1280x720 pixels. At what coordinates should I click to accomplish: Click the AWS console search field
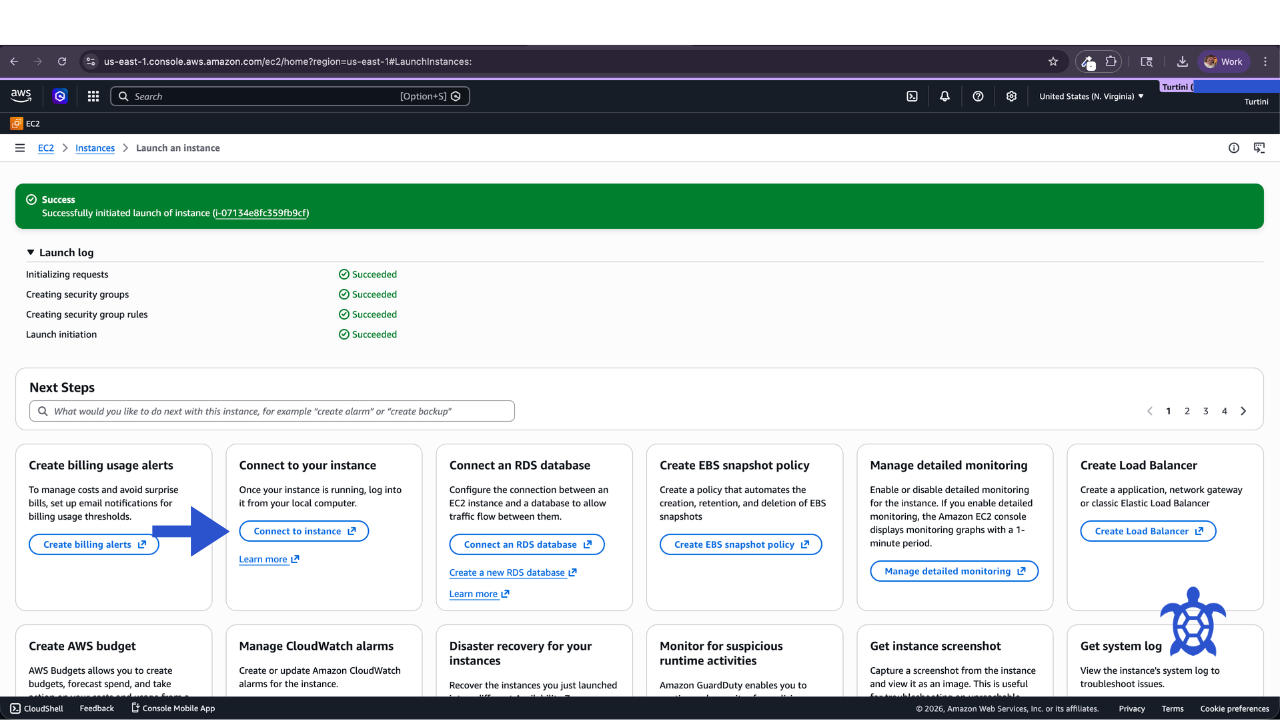coord(290,96)
